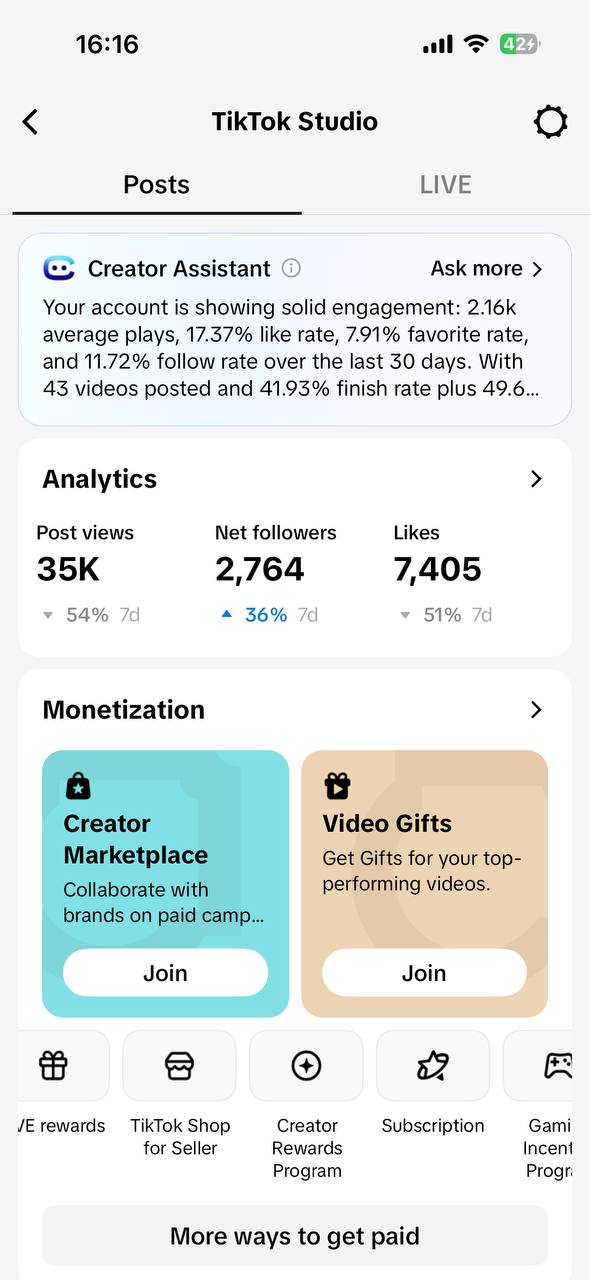
Task: Expand Analytics with the chevron arrow
Action: click(x=536, y=479)
